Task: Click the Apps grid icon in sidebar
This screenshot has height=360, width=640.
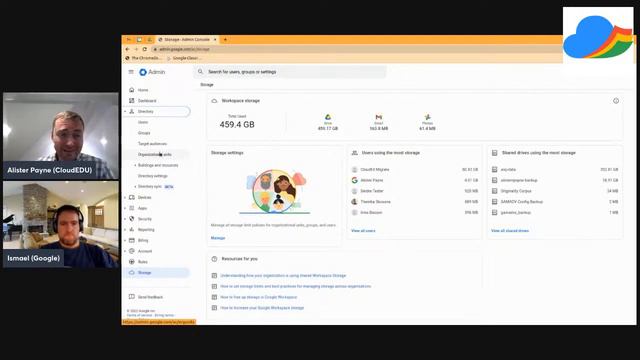Action: (131, 208)
